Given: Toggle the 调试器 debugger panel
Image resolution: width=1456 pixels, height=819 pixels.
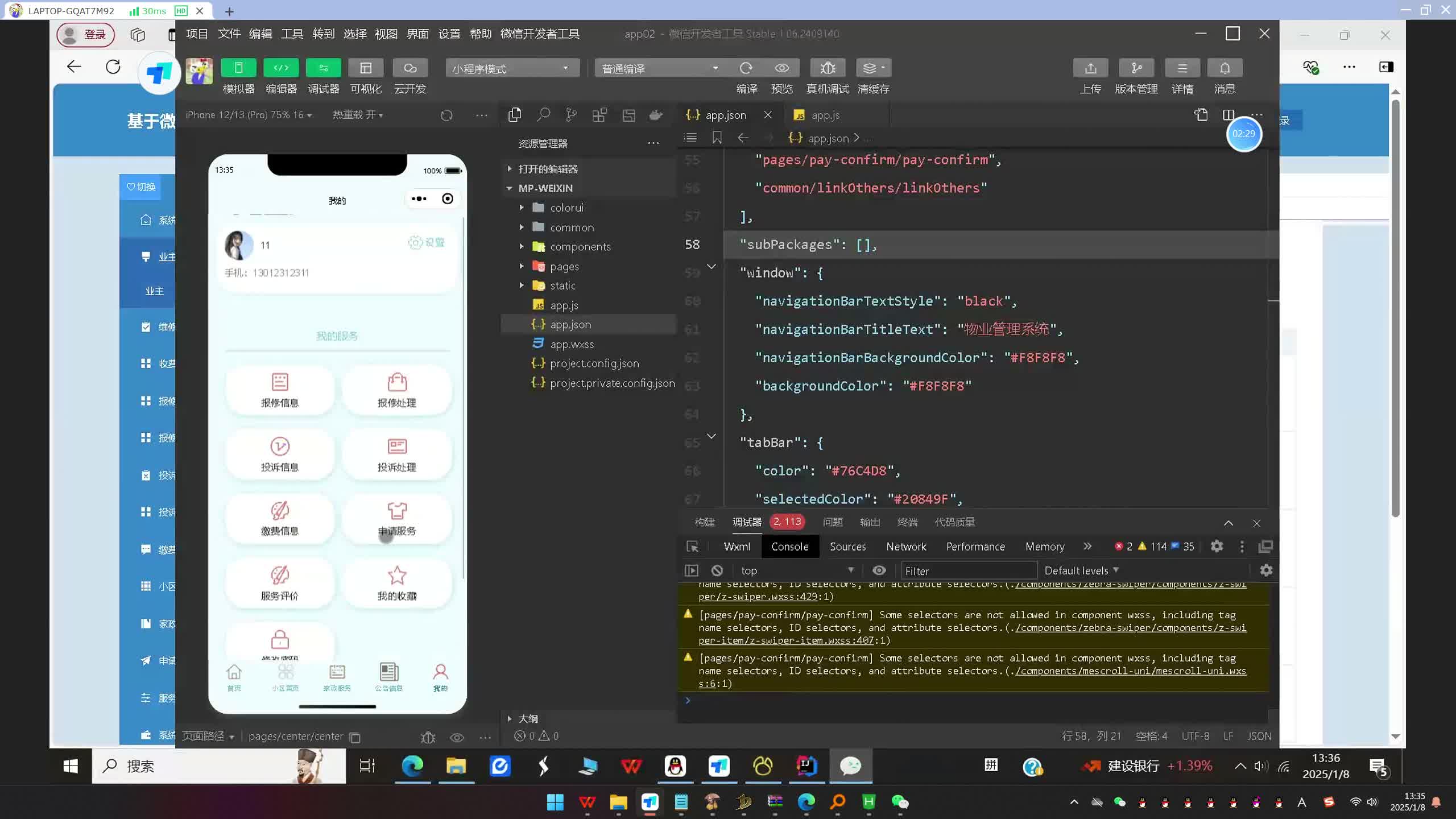Looking at the screenshot, I should pos(323,68).
